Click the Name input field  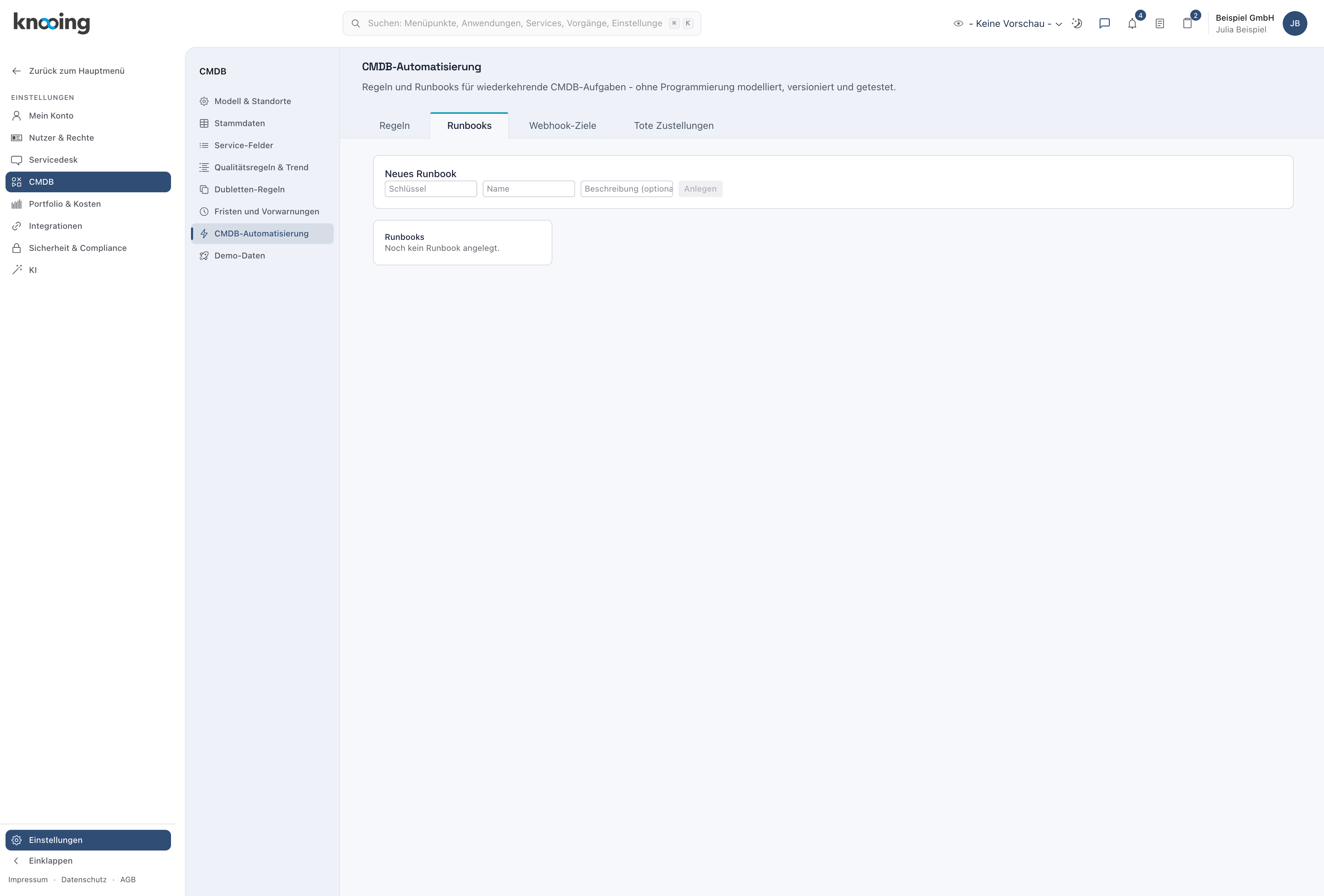[x=529, y=189]
